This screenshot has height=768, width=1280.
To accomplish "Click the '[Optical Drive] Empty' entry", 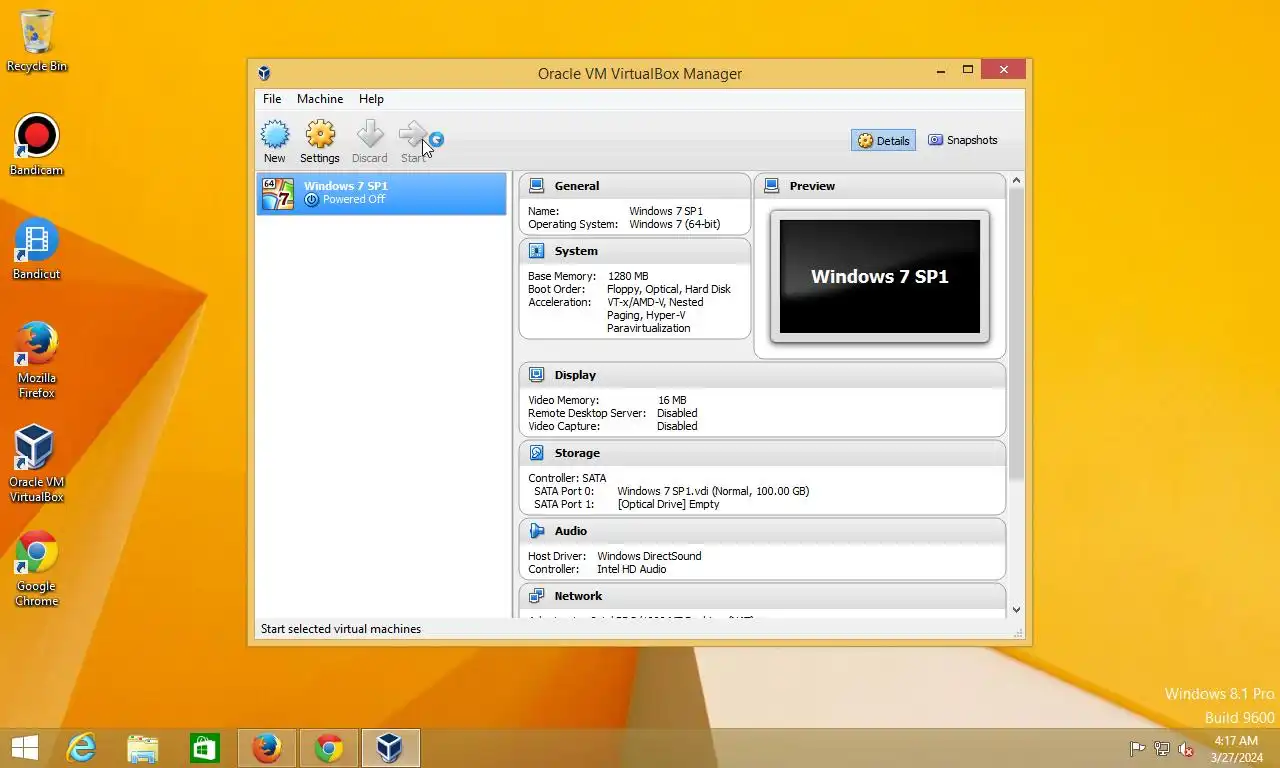I will pos(668,504).
